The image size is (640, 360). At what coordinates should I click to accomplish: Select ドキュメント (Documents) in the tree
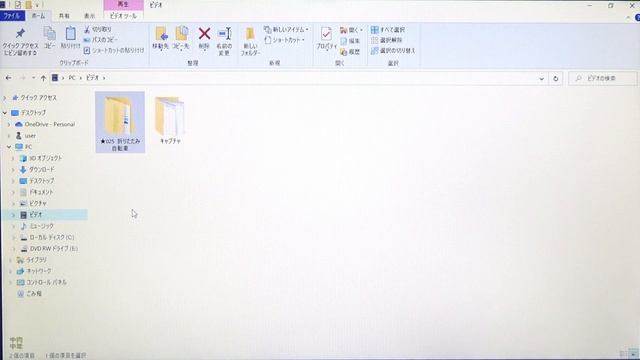coord(37,192)
